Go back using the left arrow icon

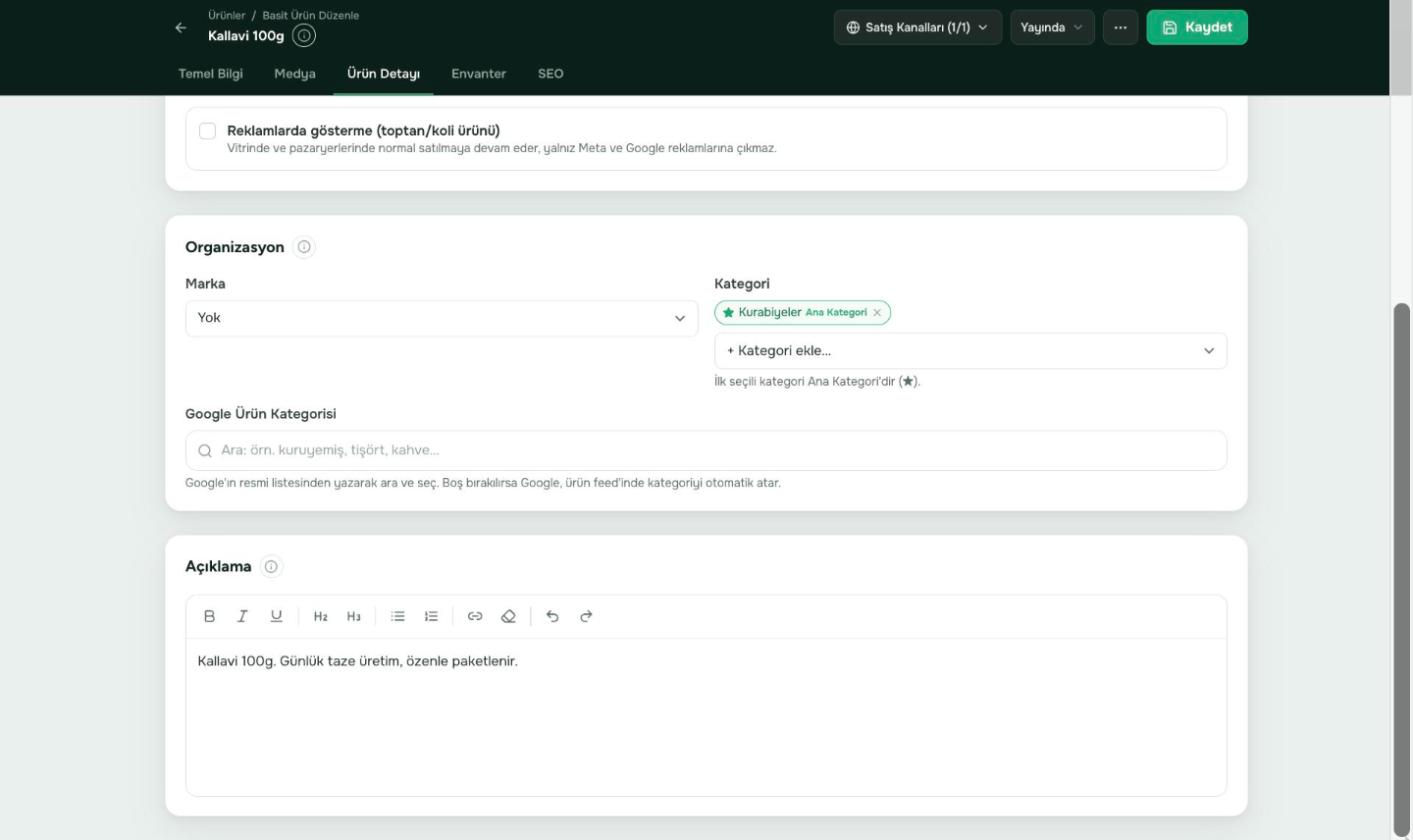click(180, 28)
